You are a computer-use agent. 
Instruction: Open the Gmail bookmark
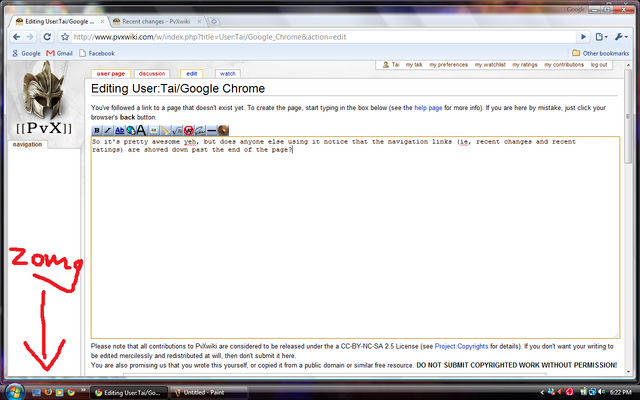60,53
